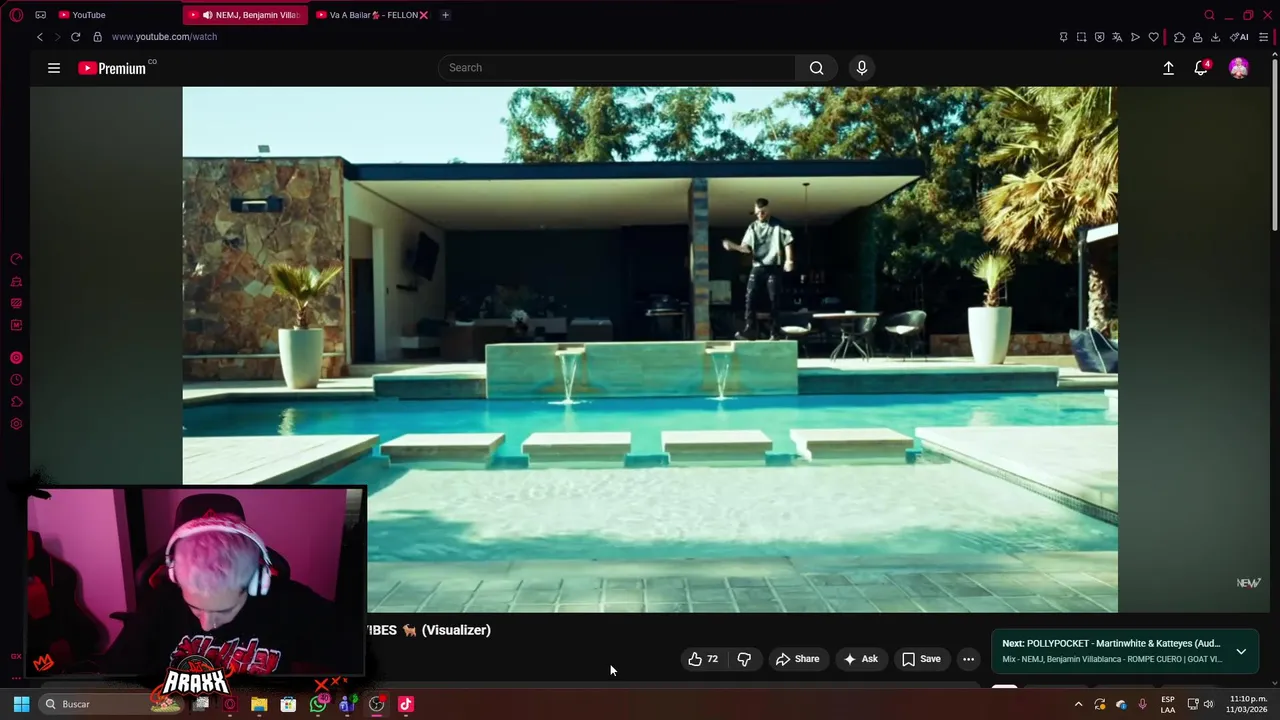Switch to Va A Bailar FELLON tab
The width and height of the screenshot is (1280, 720).
pos(371,15)
